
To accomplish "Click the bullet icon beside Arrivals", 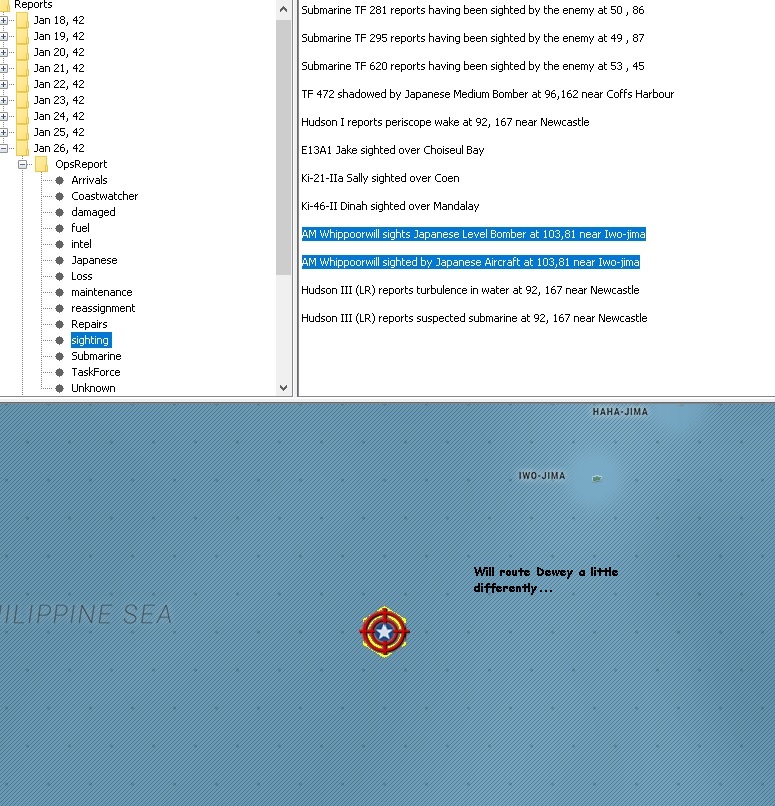I will pyautogui.click(x=60, y=180).
